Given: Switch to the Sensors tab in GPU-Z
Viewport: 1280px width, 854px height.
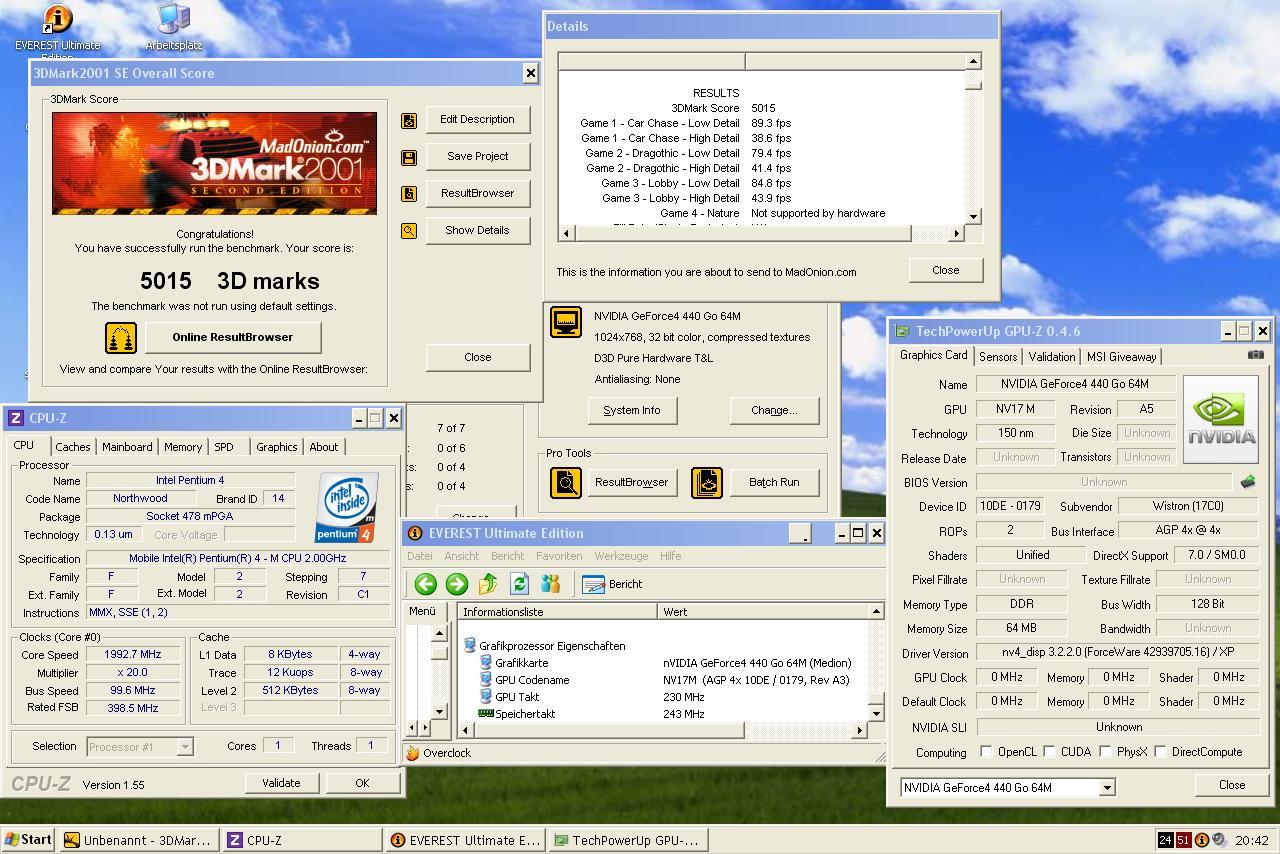Looking at the screenshot, I should (x=998, y=357).
